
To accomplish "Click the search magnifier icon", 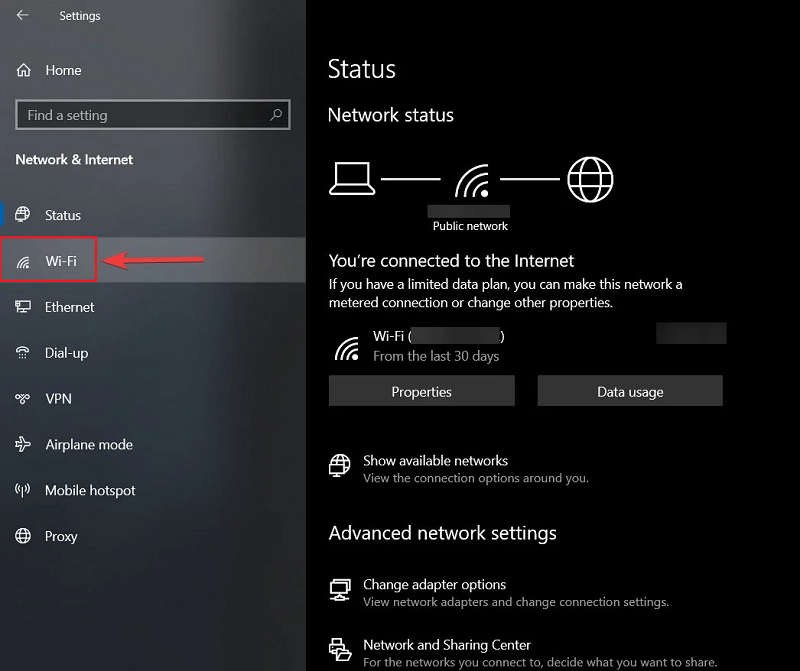I will point(277,115).
